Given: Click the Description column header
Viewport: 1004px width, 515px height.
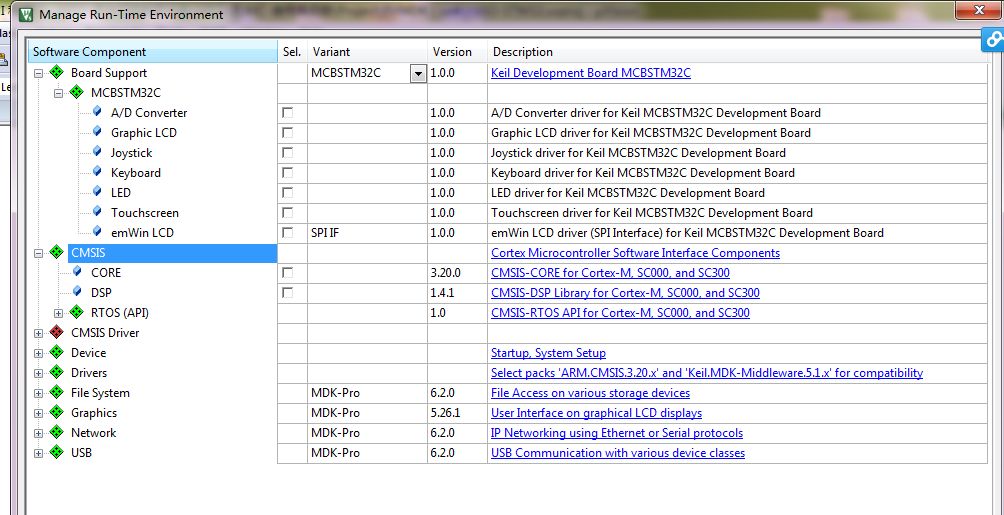Looking at the screenshot, I should pos(737,52).
